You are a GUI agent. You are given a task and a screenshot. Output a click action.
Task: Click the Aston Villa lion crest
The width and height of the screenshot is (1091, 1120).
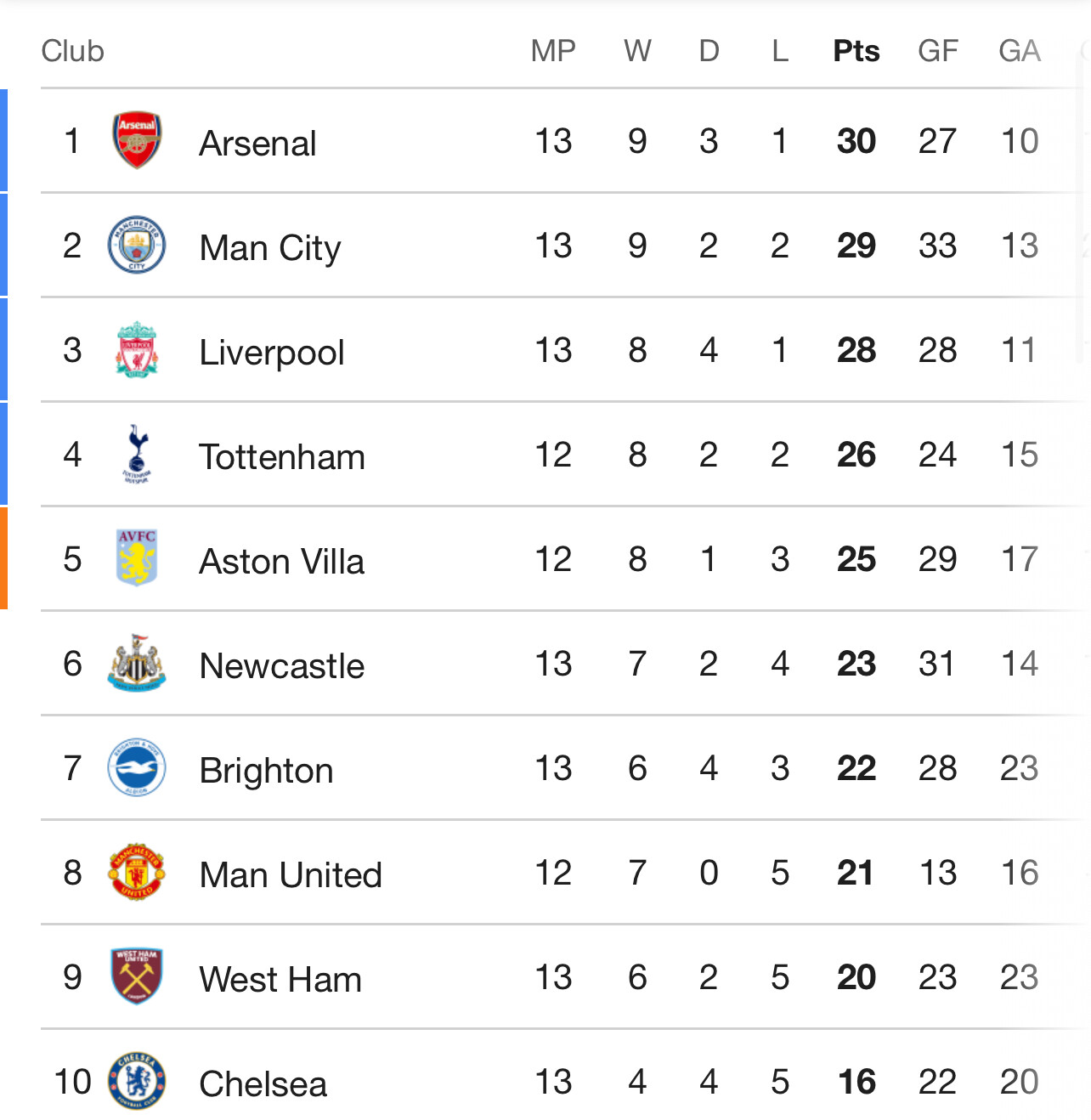click(x=137, y=558)
